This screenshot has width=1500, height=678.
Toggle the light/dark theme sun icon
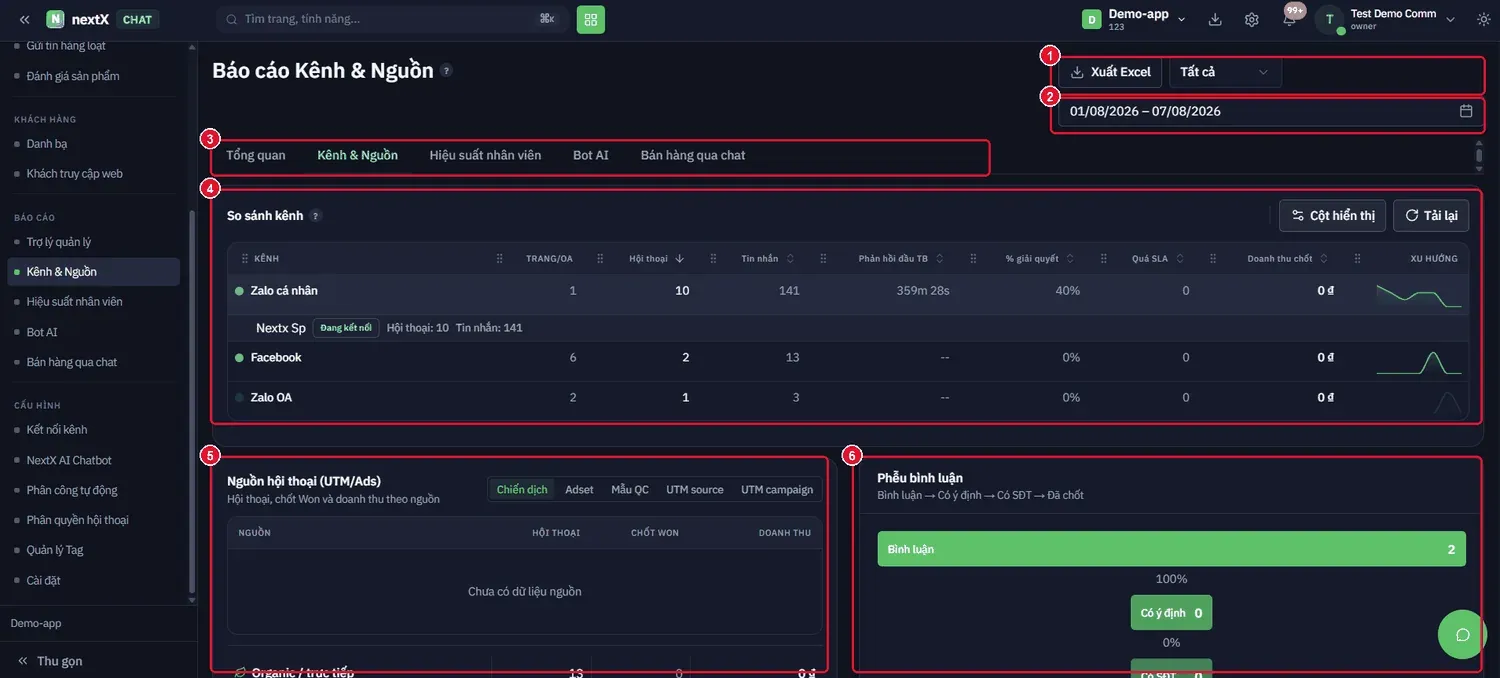1483,19
